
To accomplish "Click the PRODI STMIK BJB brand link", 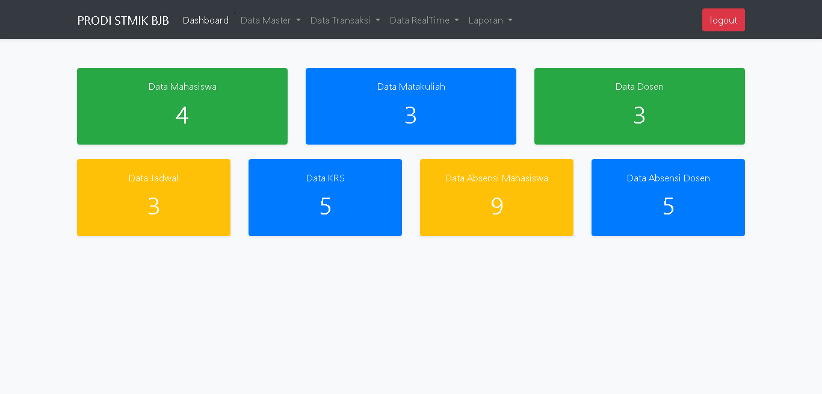I will tap(123, 20).
